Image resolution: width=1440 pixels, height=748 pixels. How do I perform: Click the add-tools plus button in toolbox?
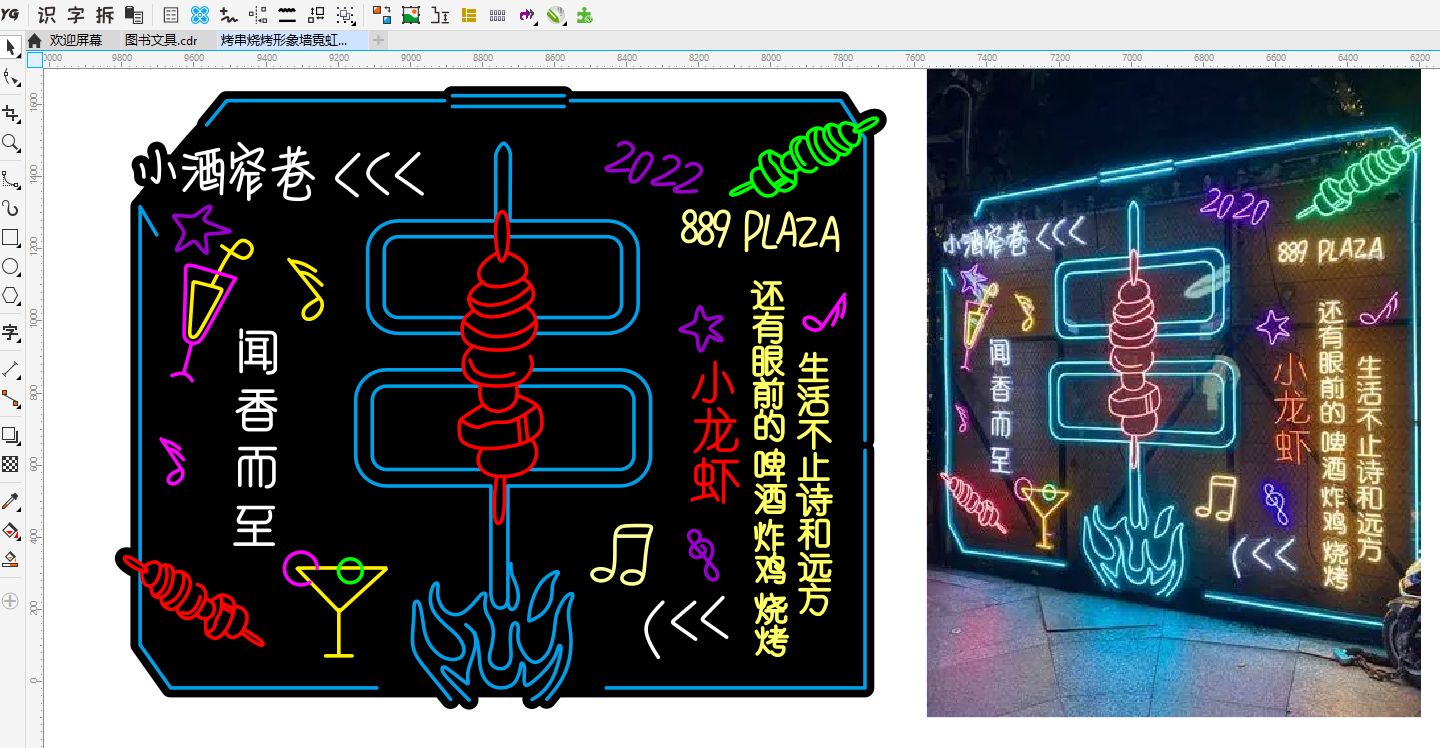11,601
